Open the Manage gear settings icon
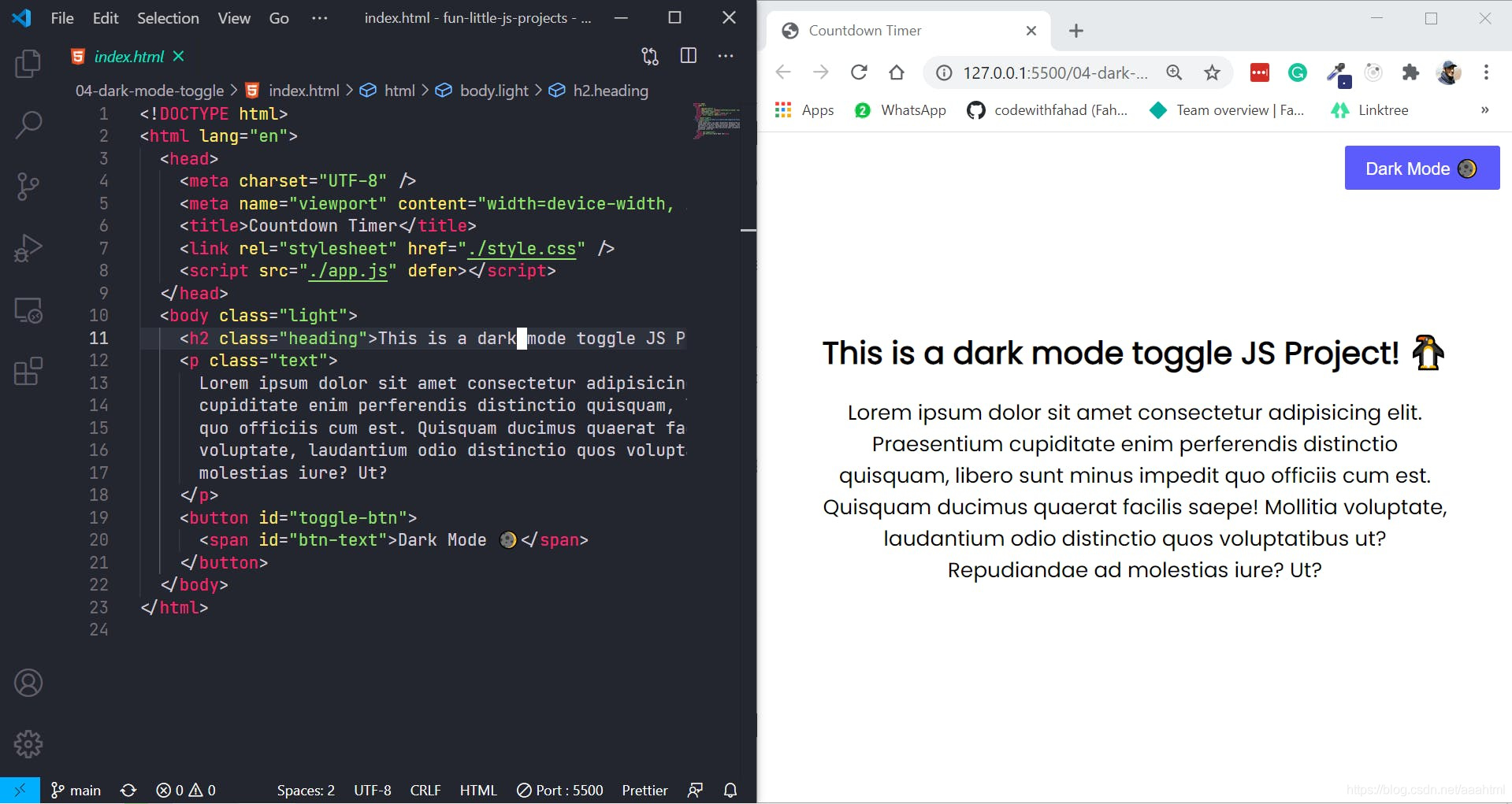Viewport: 1512px width, 804px height. (28, 743)
